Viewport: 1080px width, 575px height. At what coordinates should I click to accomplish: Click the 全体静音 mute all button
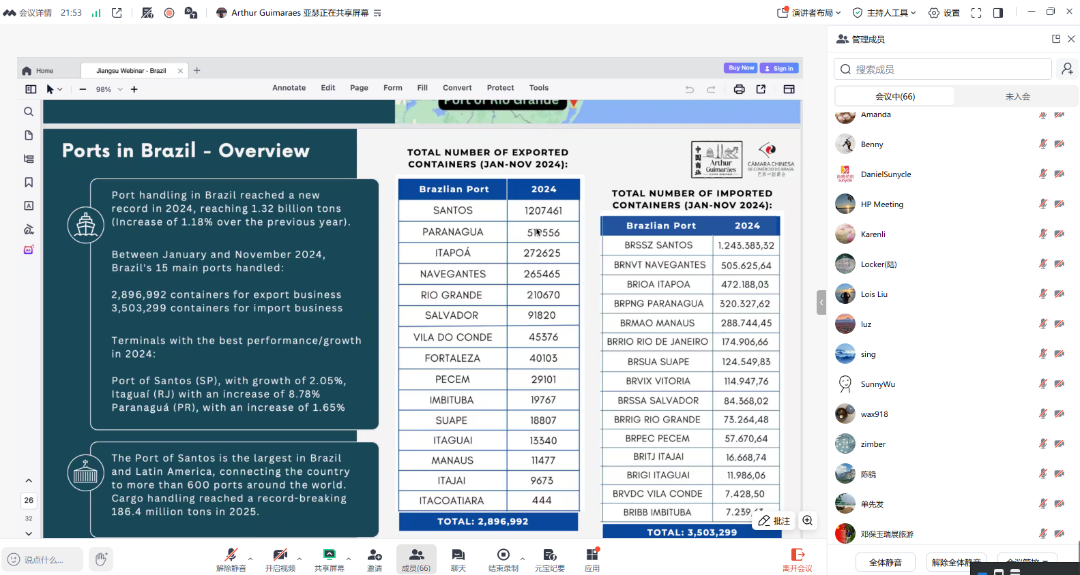coord(886,562)
